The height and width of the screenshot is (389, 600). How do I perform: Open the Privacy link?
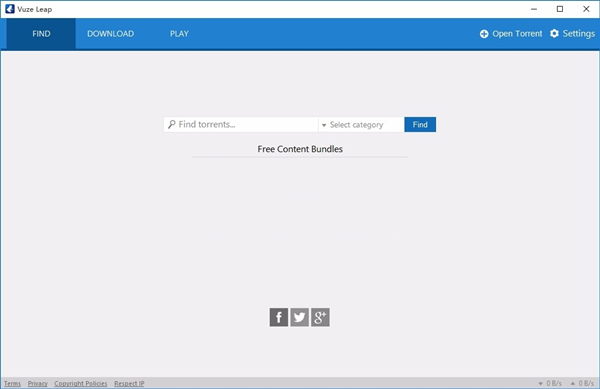[38, 383]
